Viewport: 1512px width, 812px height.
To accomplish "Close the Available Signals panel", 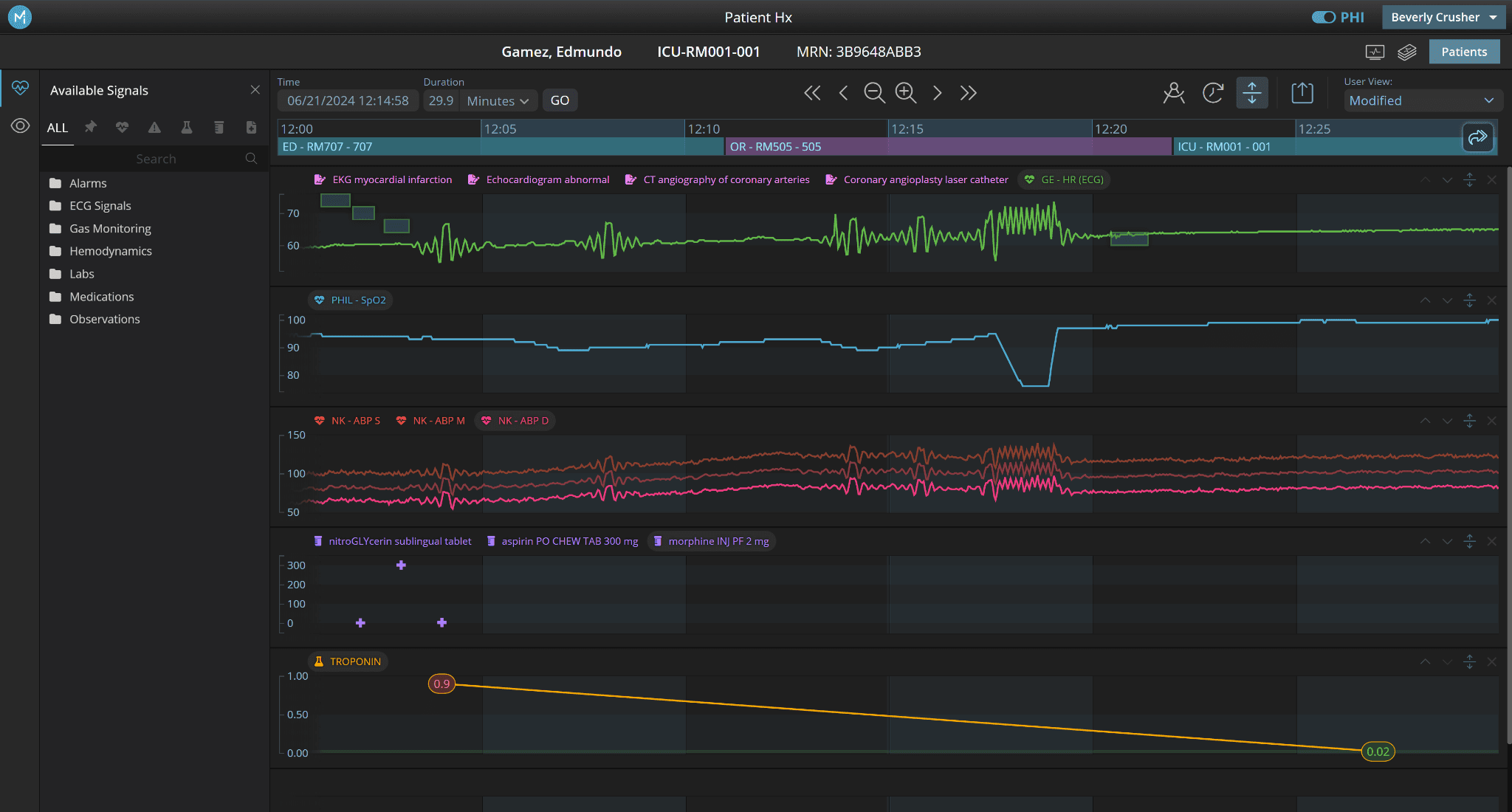I will [255, 90].
